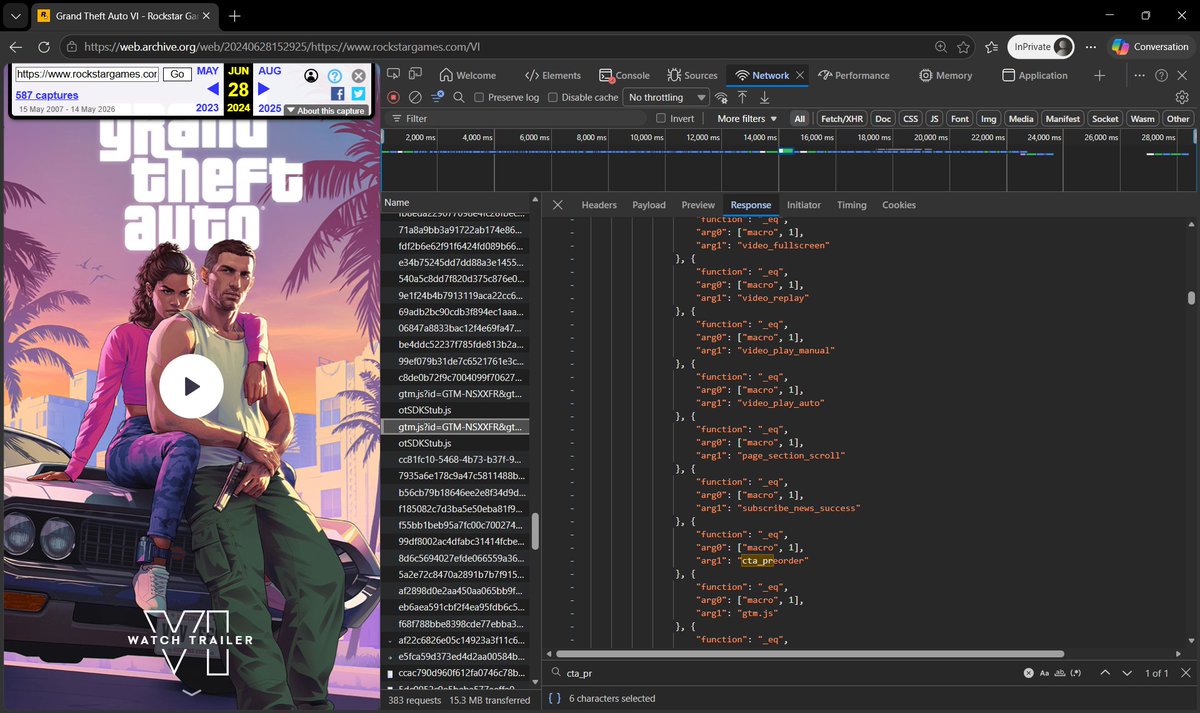This screenshot has height=713, width=1200.
Task: Enable Preserve log checkbox
Action: [x=480, y=97]
